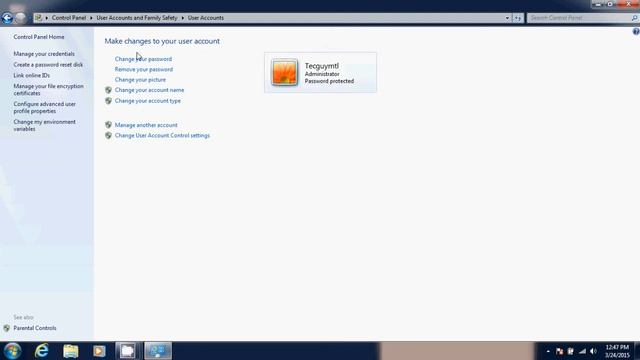
Task: Open Windows Media Player on taskbar
Action: tap(99, 351)
